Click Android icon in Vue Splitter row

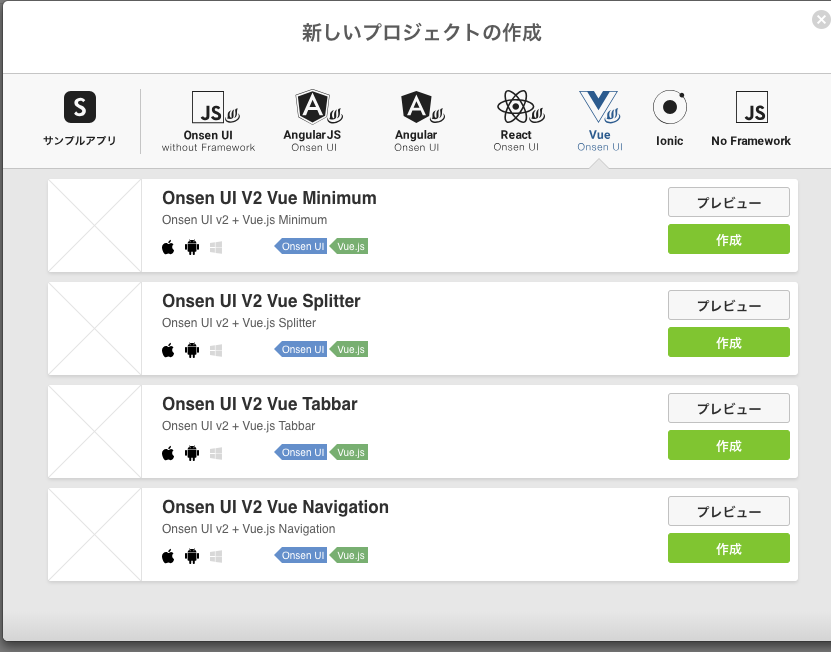[x=192, y=350]
